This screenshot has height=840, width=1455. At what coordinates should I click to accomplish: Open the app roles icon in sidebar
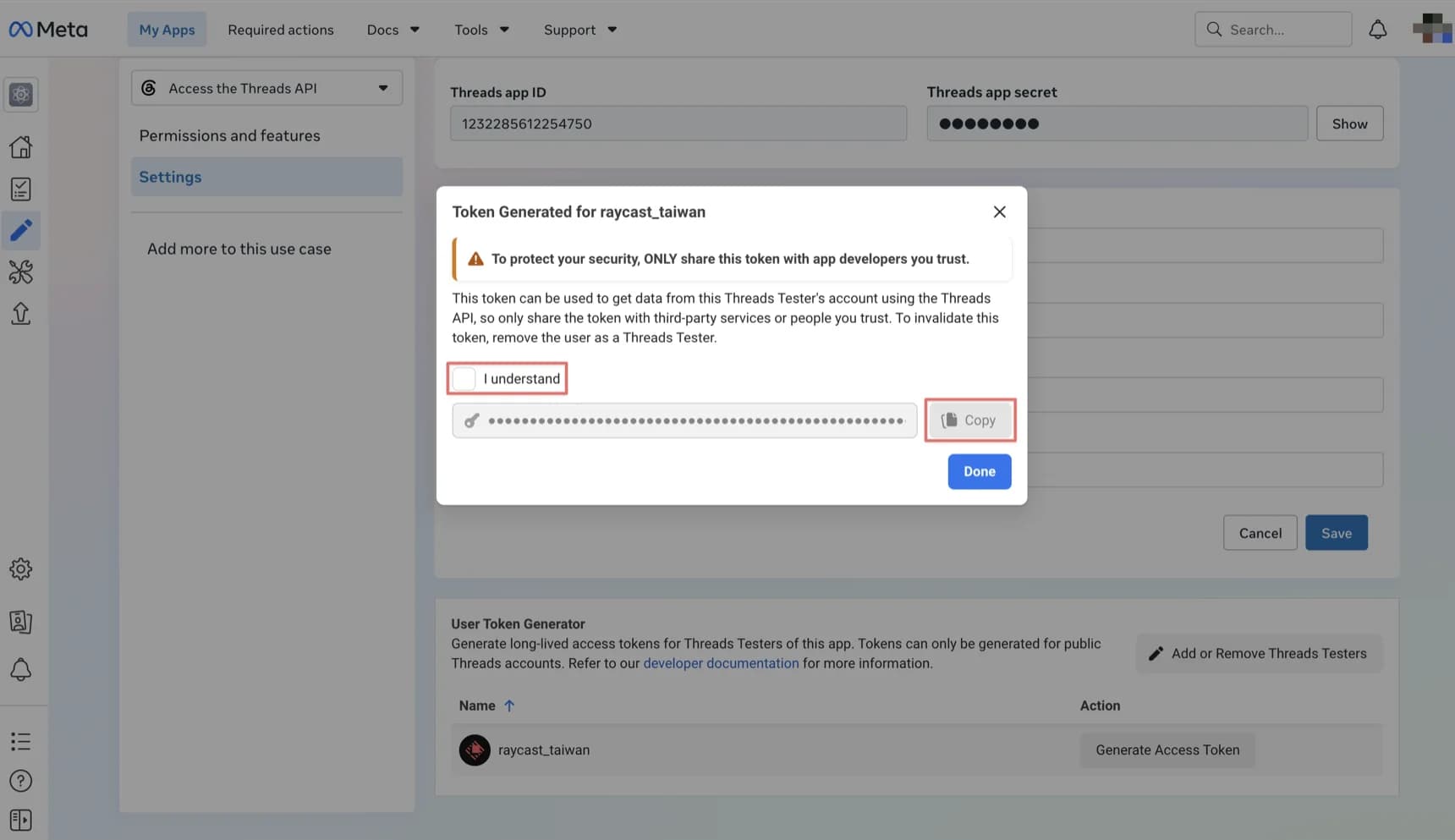pos(20,622)
